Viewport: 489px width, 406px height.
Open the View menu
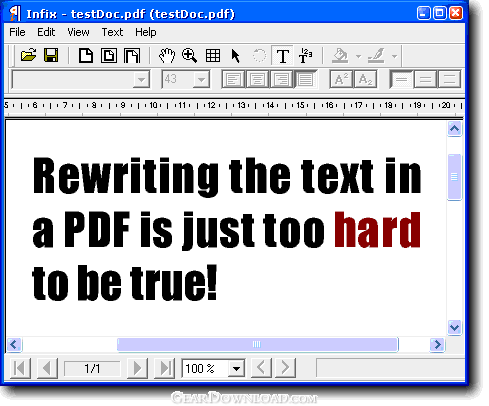point(78,32)
